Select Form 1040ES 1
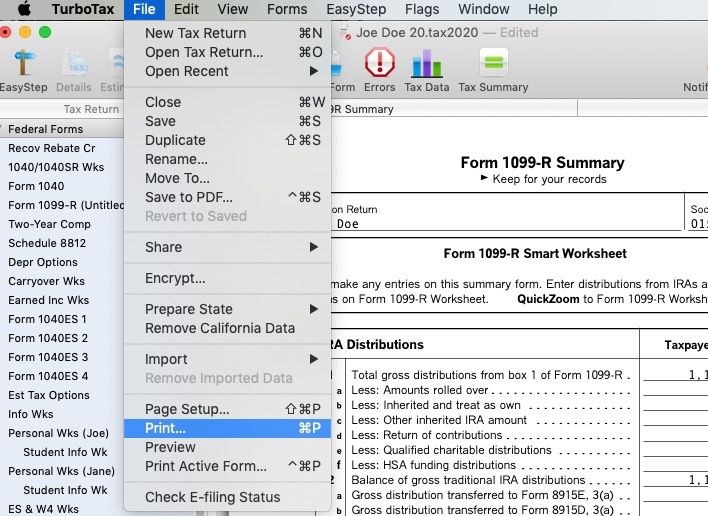The image size is (708, 516). 47,319
